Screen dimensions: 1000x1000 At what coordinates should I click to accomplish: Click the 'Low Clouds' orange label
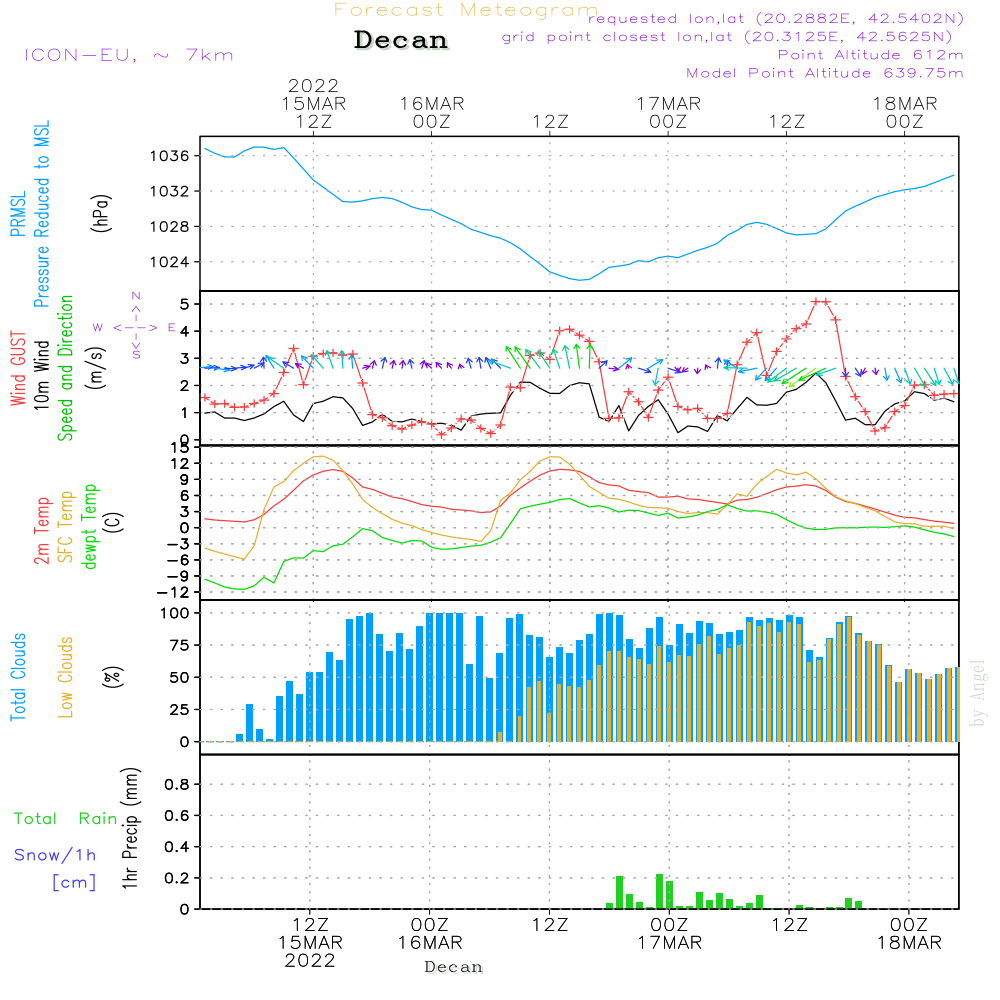(x=66, y=677)
